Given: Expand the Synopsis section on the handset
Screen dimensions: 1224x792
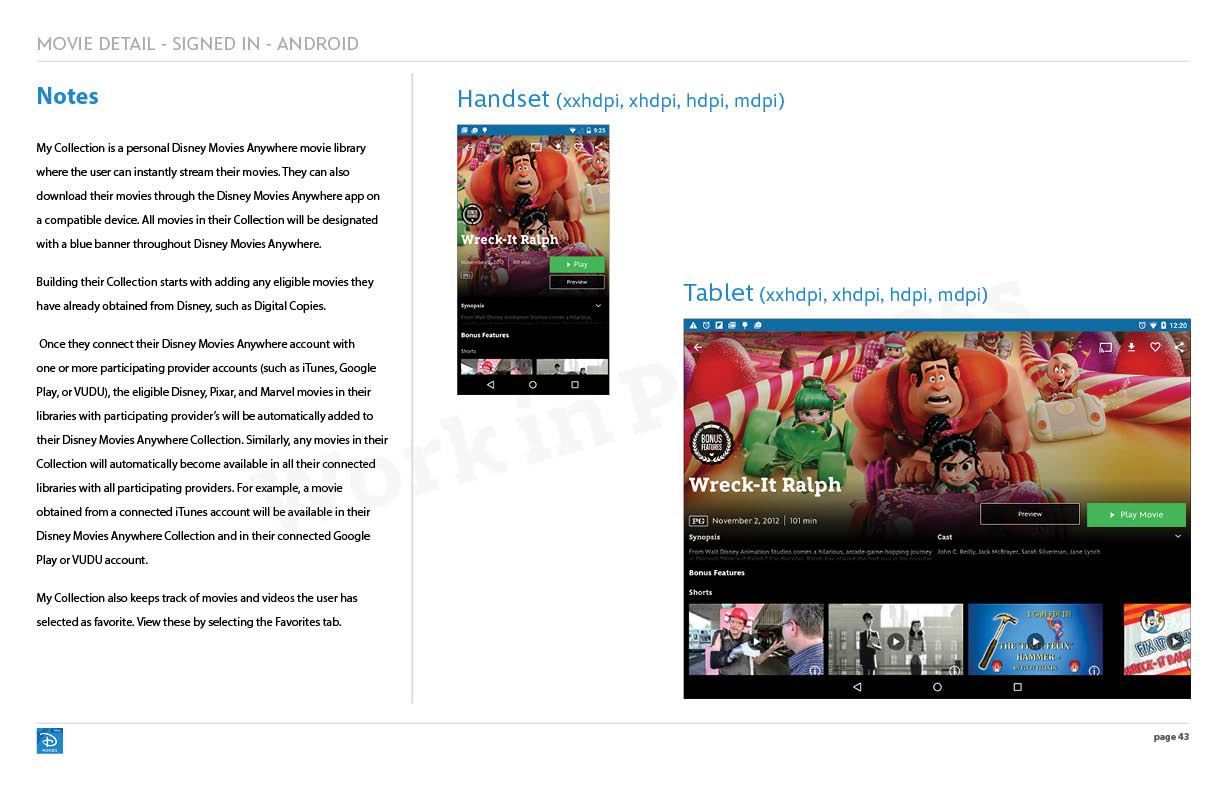Looking at the screenshot, I should (x=598, y=305).
